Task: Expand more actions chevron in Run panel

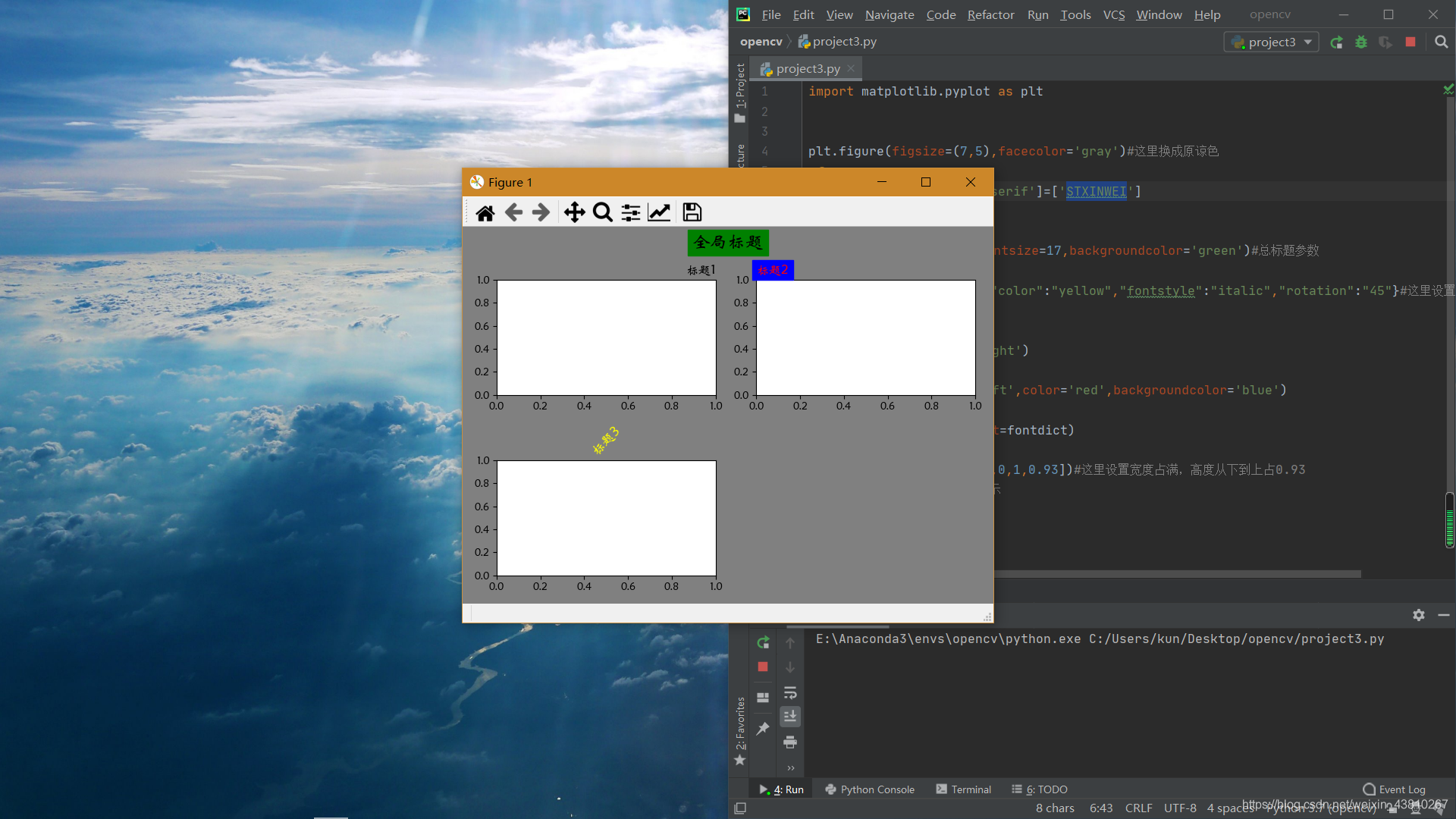Action: [791, 767]
